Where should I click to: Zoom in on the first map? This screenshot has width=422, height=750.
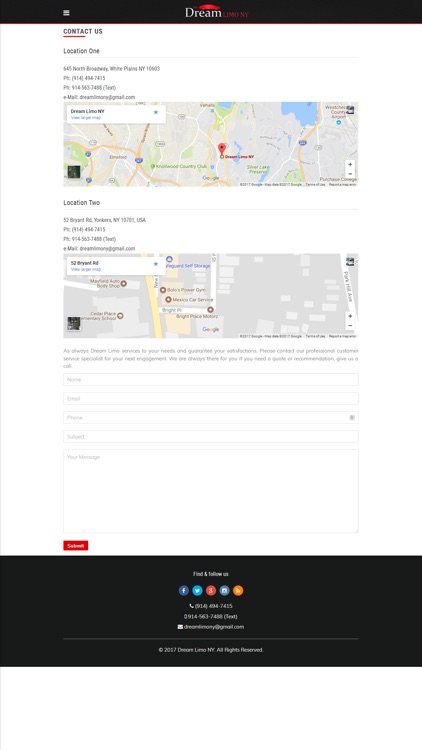[x=350, y=165]
